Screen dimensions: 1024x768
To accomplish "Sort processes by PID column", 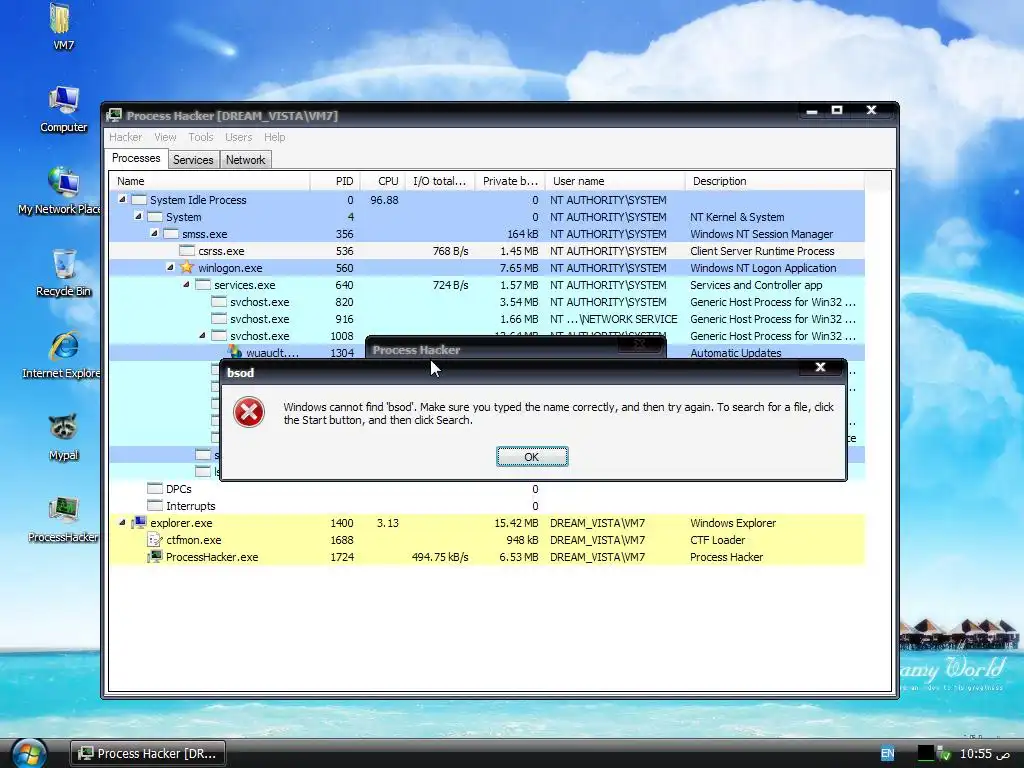I will pyautogui.click(x=334, y=181).
